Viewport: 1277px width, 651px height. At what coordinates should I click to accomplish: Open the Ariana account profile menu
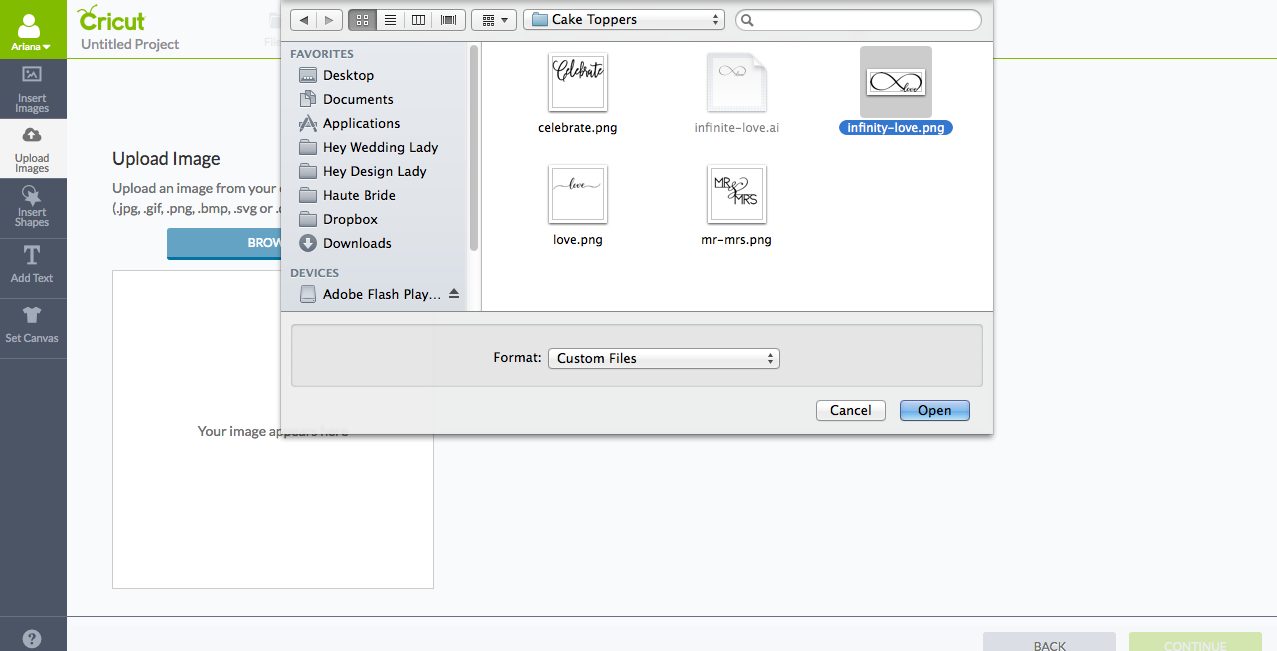pyautogui.click(x=32, y=30)
